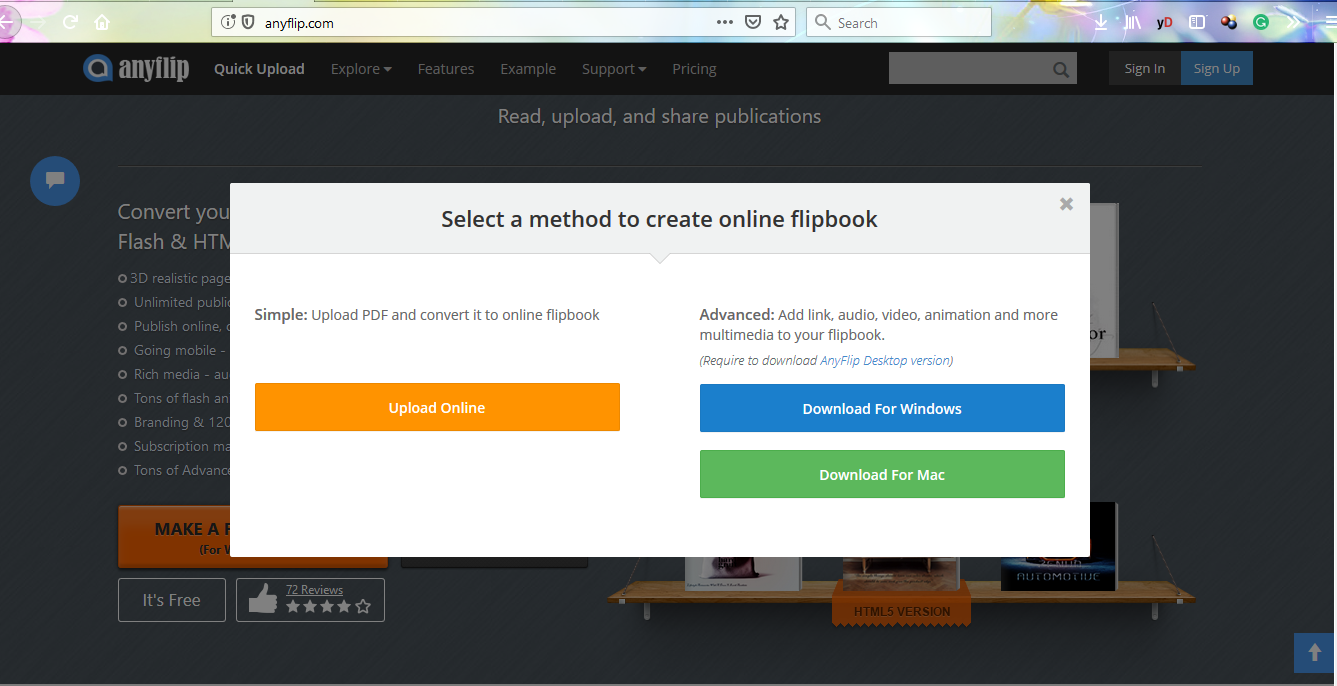Open the browser downloads arrow
The height and width of the screenshot is (686, 1337).
coord(1100,22)
